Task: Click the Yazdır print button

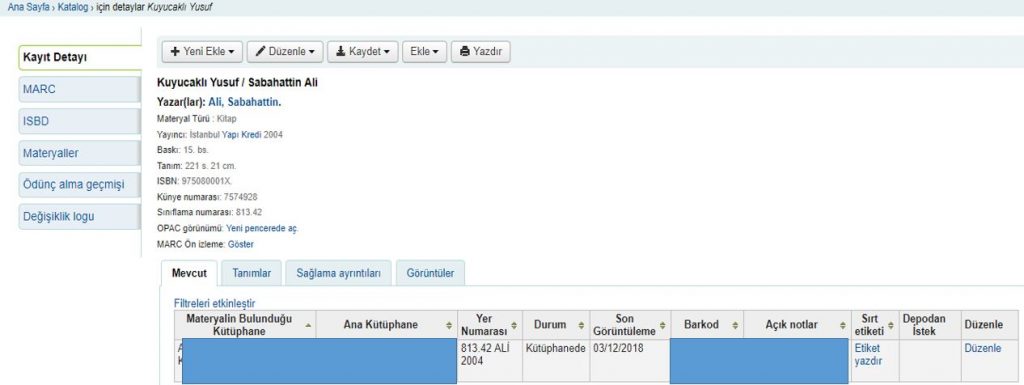Action: pyautogui.click(x=481, y=52)
